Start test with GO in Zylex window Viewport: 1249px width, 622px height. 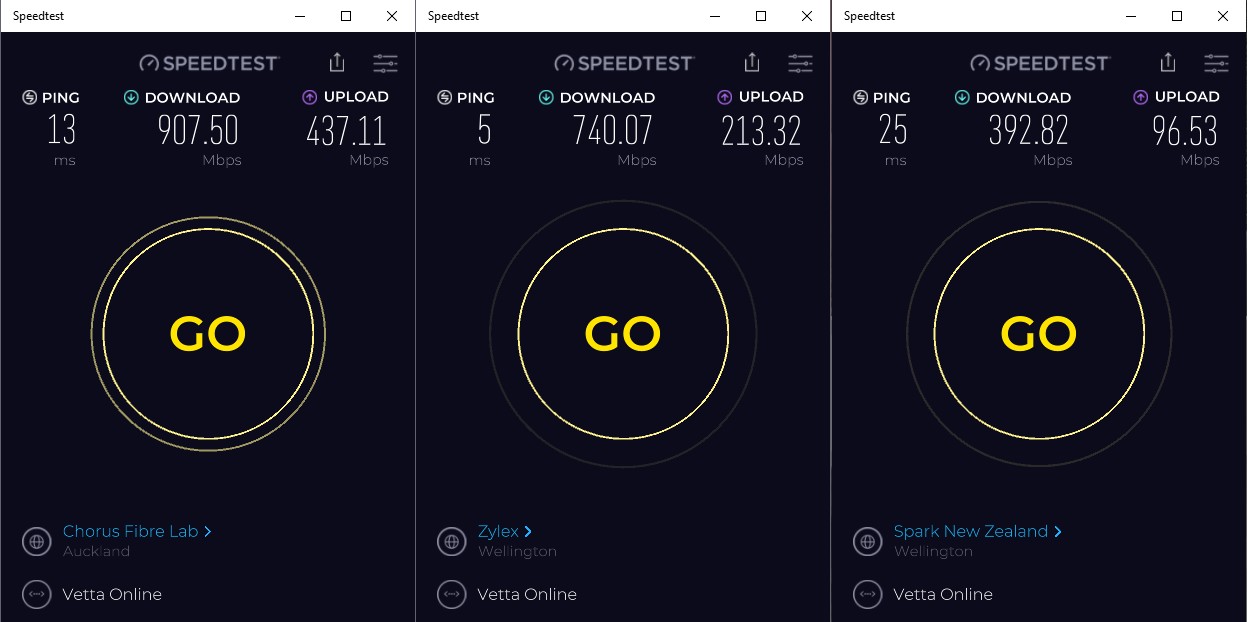click(x=623, y=334)
